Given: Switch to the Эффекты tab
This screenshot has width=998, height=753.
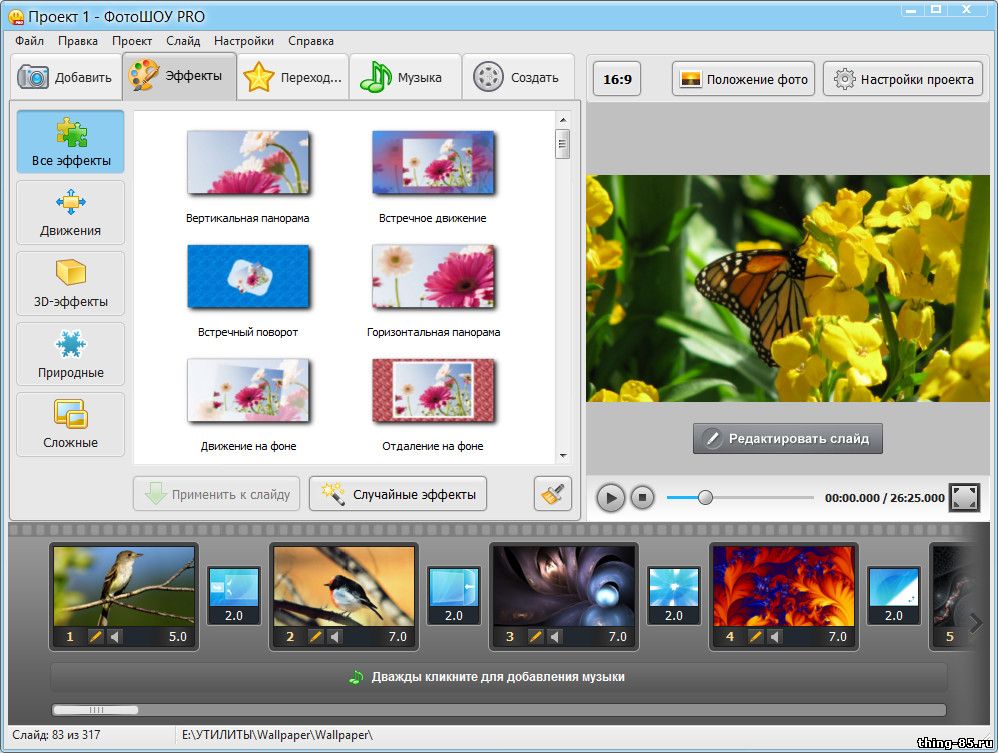Looking at the screenshot, I should 179,76.
